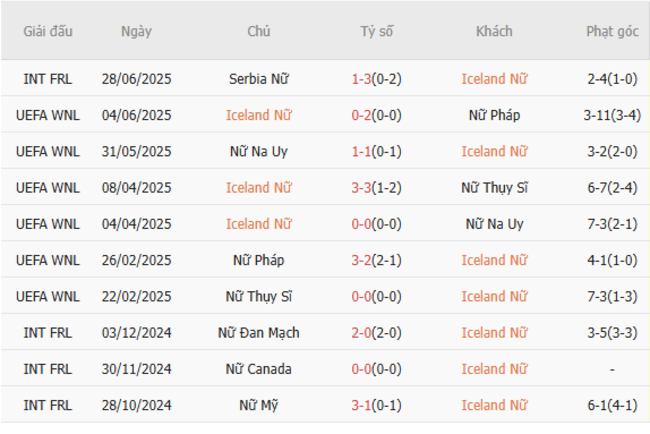Open Nữ Pháp away team on 04/06/2025
The image size is (650, 434).
(494, 115)
